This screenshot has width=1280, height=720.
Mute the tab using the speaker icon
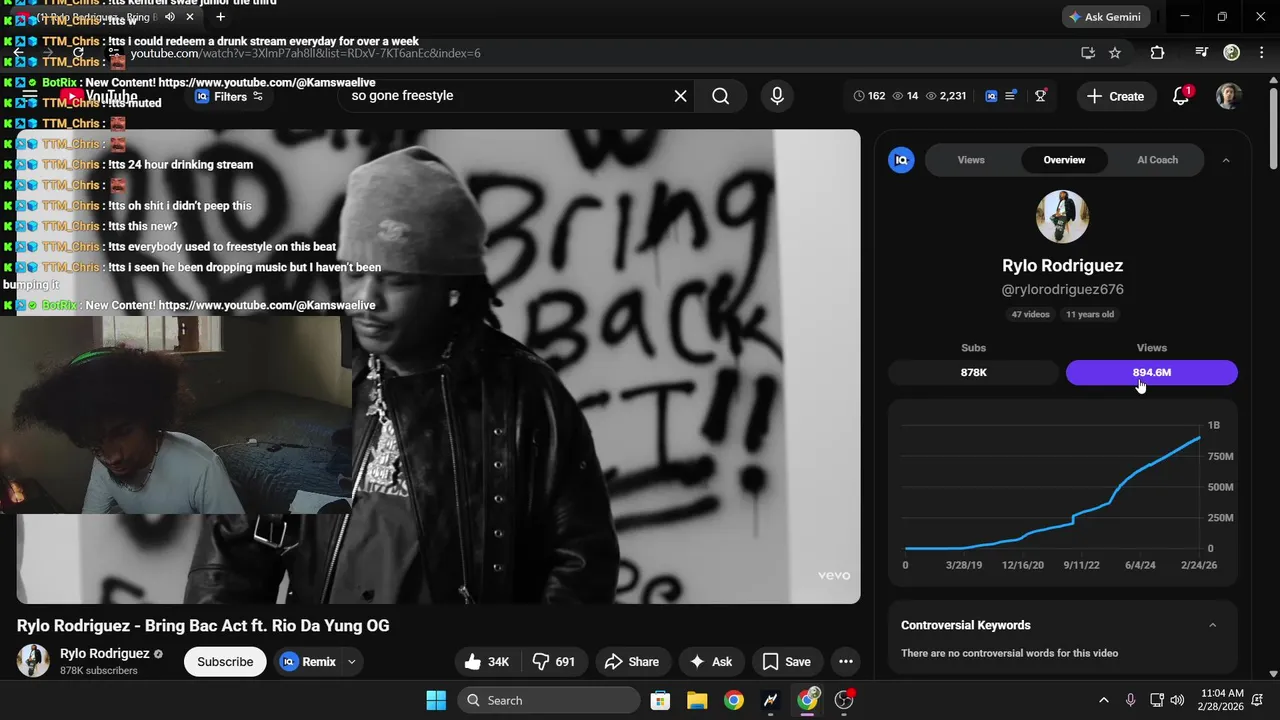(170, 17)
